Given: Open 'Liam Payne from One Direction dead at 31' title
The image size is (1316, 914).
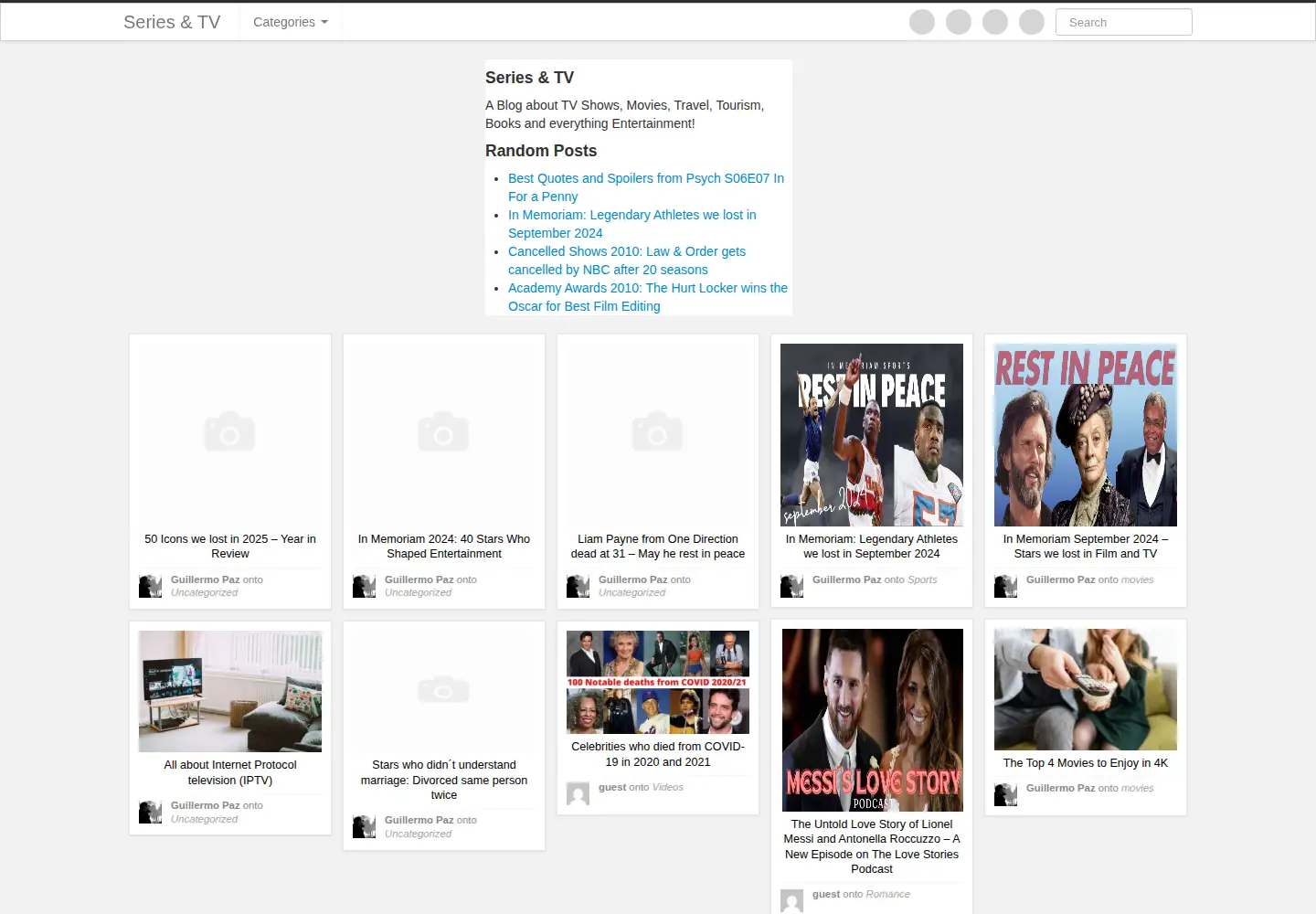Looking at the screenshot, I should tap(658, 547).
